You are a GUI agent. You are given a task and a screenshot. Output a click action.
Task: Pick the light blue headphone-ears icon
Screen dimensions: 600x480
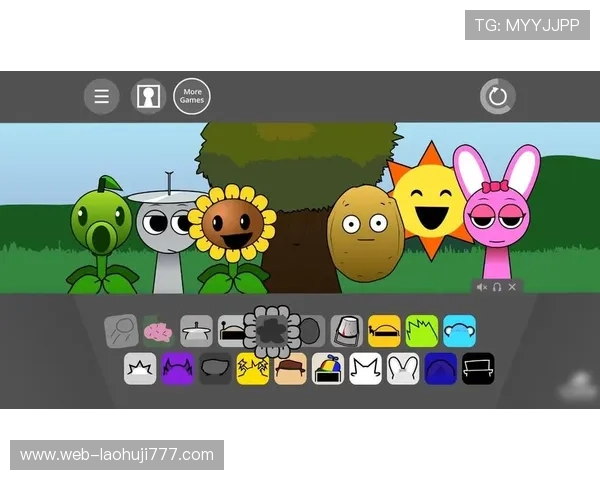click(x=460, y=331)
